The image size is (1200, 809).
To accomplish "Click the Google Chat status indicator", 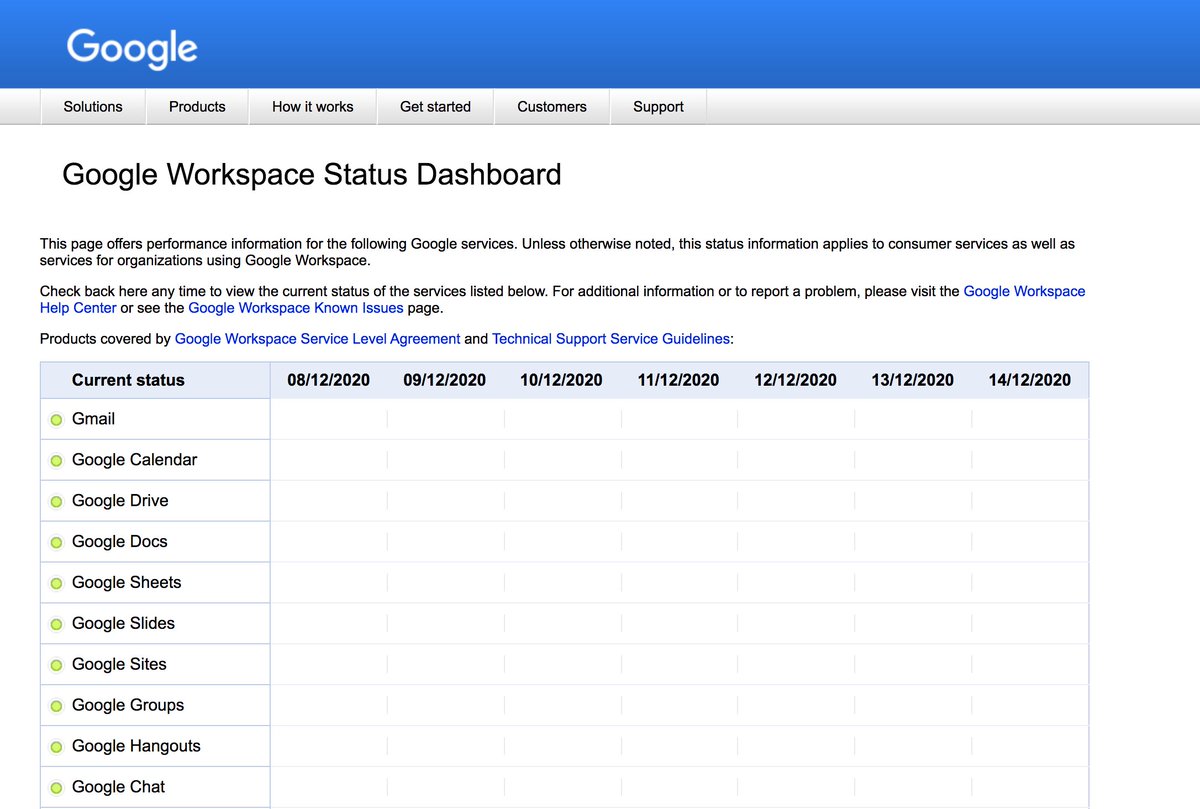I will (x=56, y=787).
